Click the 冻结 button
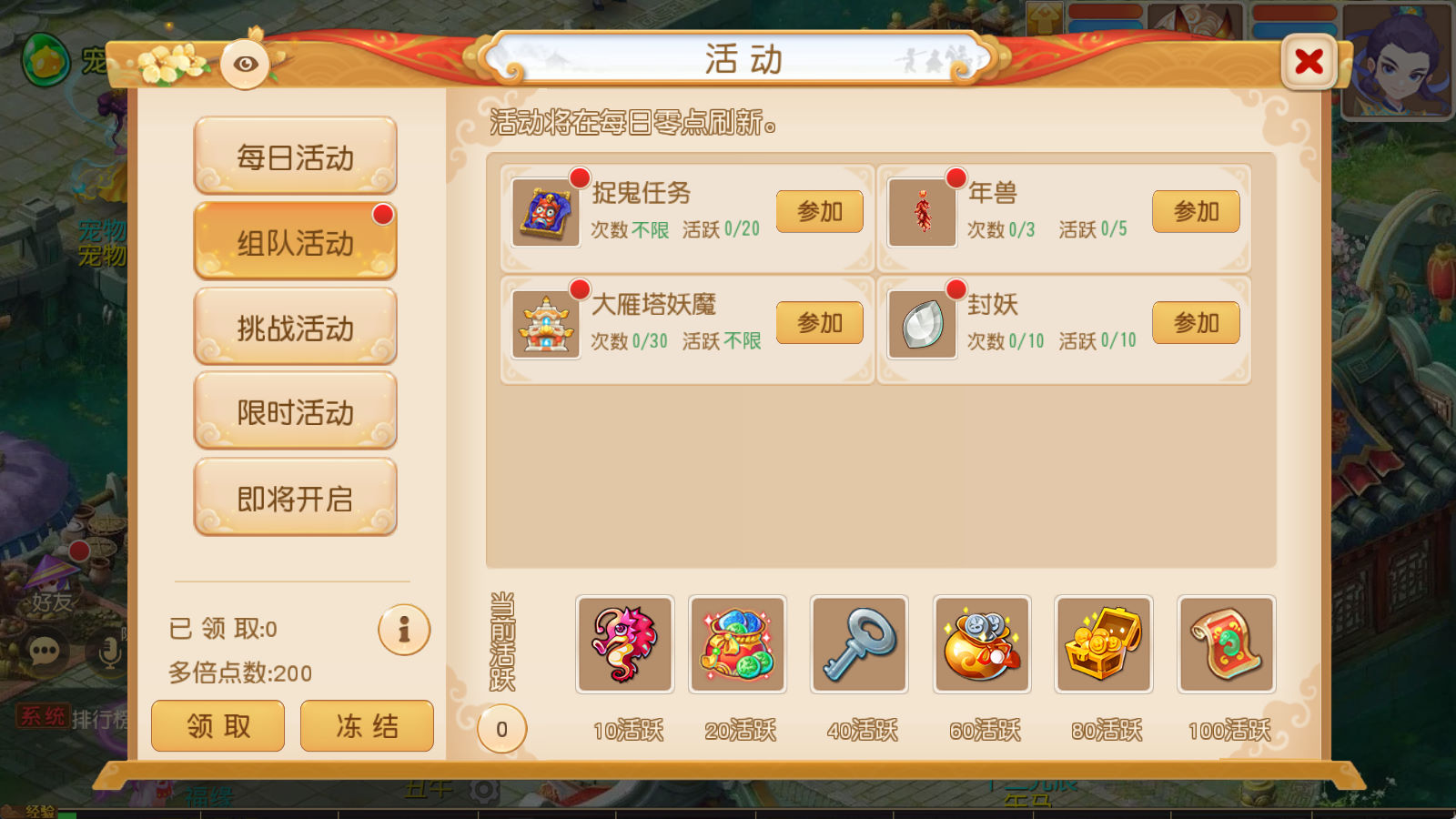Viewport: 1456px width, 819px height. [x=367, y=725]
